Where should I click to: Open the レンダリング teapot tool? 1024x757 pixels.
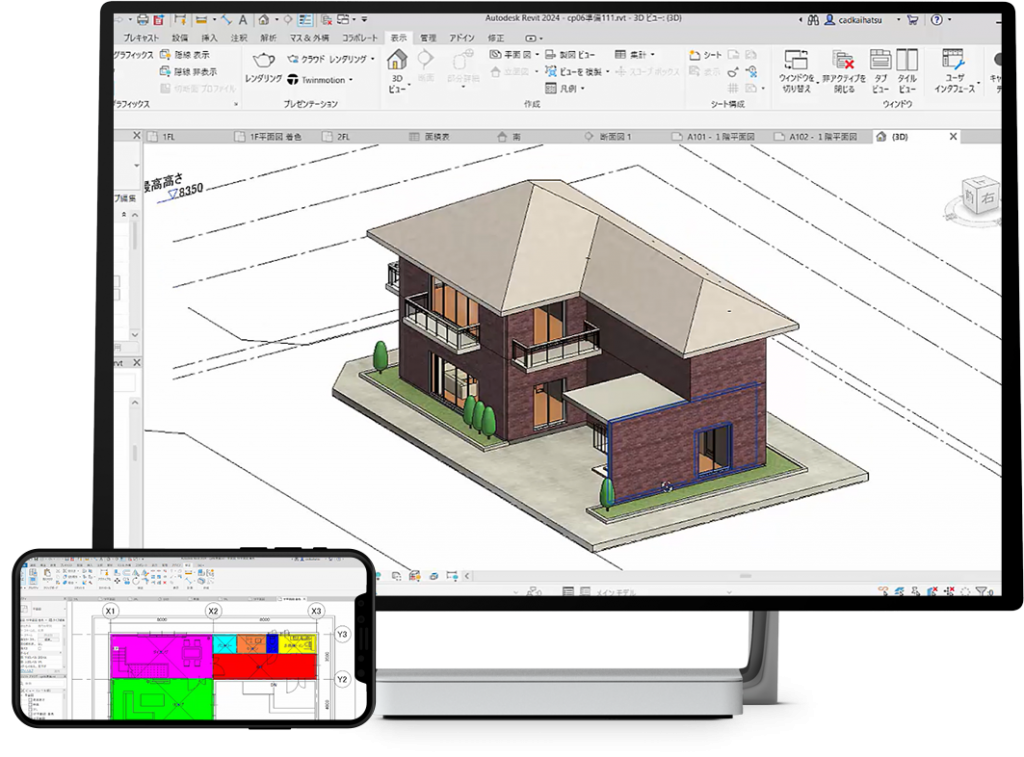pyautogui.click(x=263, y=67)
